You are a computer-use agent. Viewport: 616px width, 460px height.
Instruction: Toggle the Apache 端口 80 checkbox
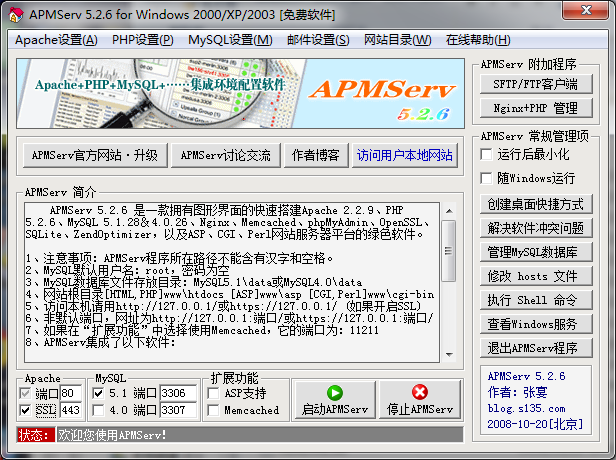tap(25, 393)
